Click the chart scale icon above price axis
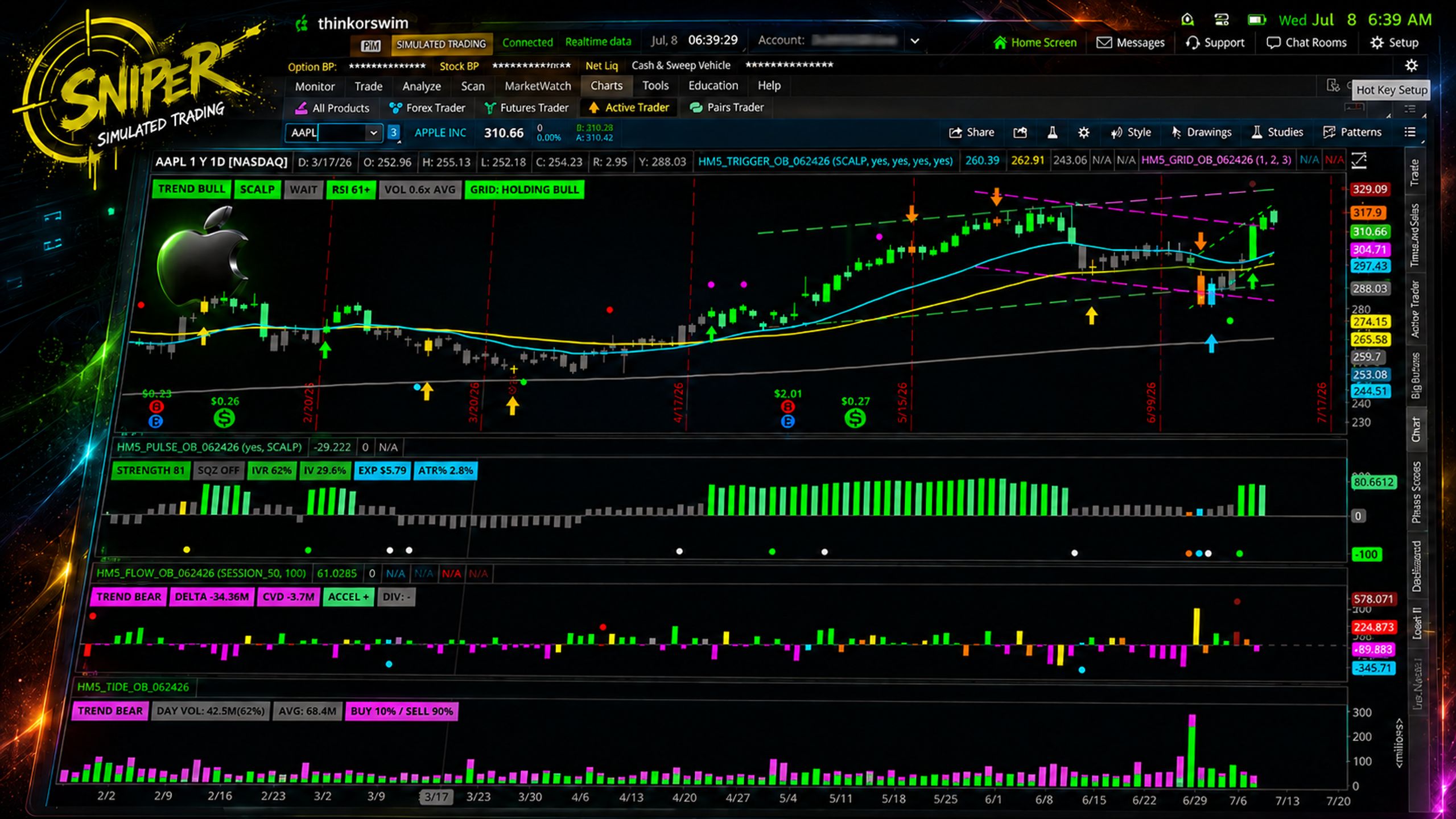 (x=1359, y=161)
